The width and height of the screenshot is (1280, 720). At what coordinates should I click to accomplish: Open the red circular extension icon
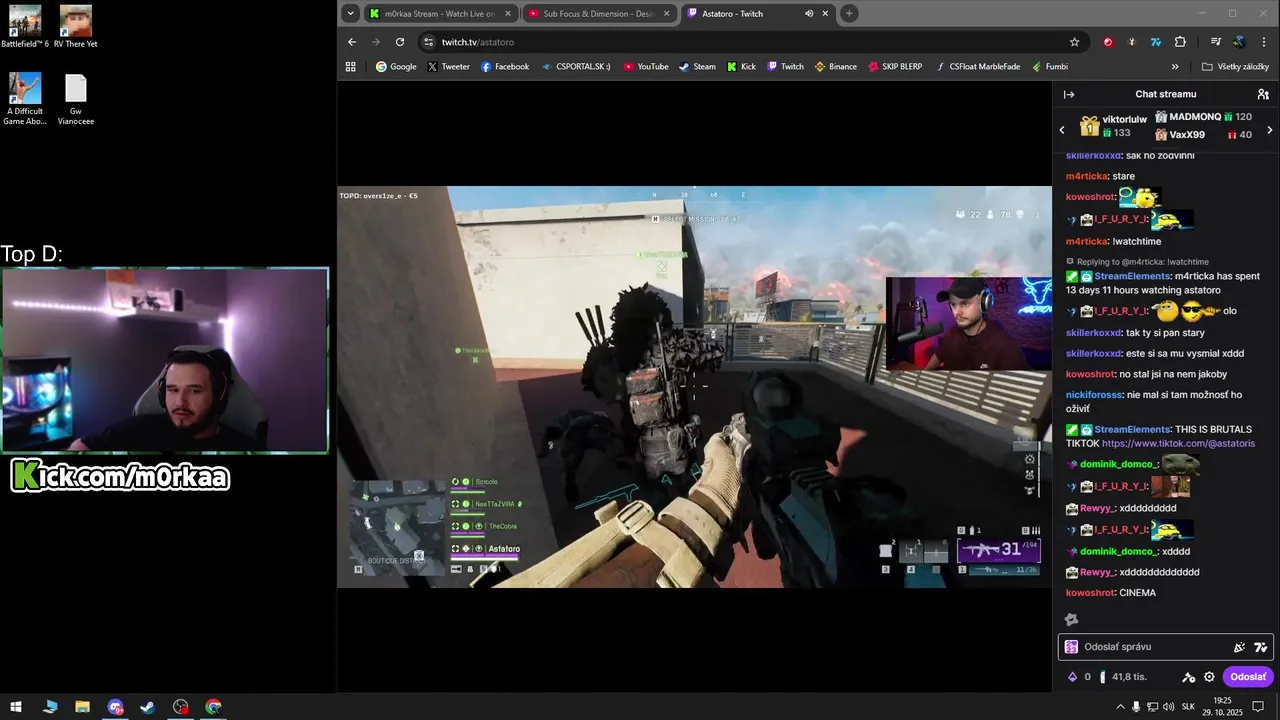(x=1108, y=42)
